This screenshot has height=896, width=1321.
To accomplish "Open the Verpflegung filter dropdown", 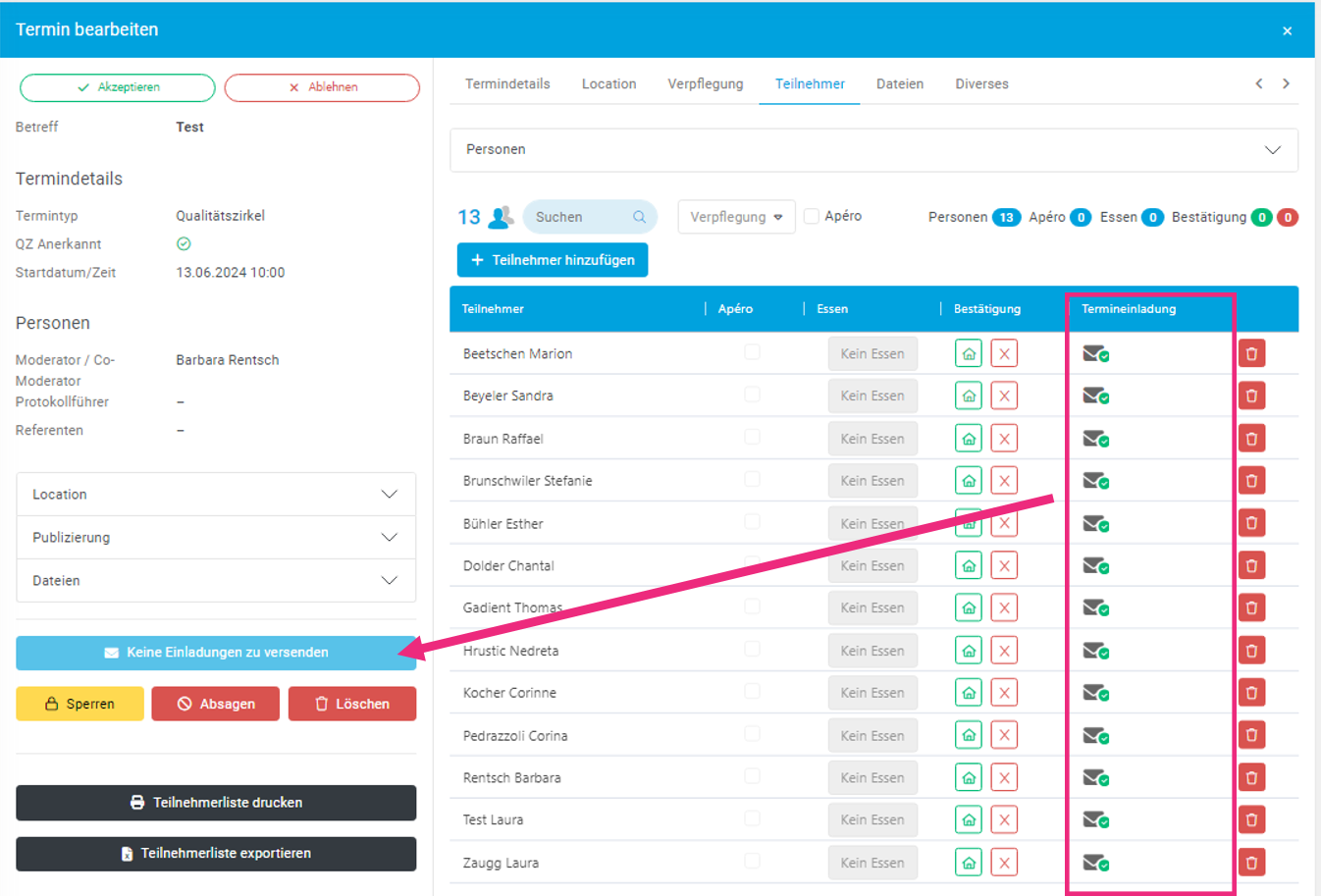I will (x=736, y=217).
